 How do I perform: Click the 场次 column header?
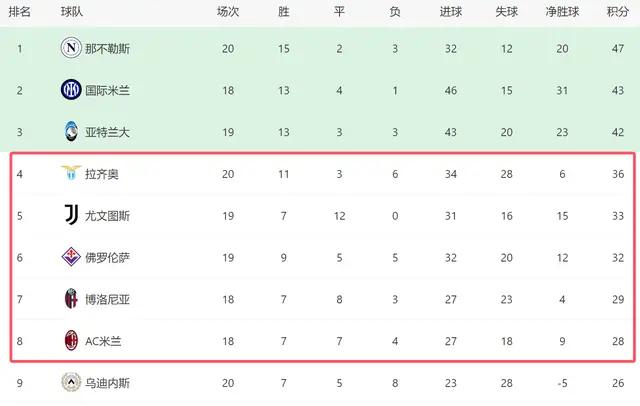point(228,12)
